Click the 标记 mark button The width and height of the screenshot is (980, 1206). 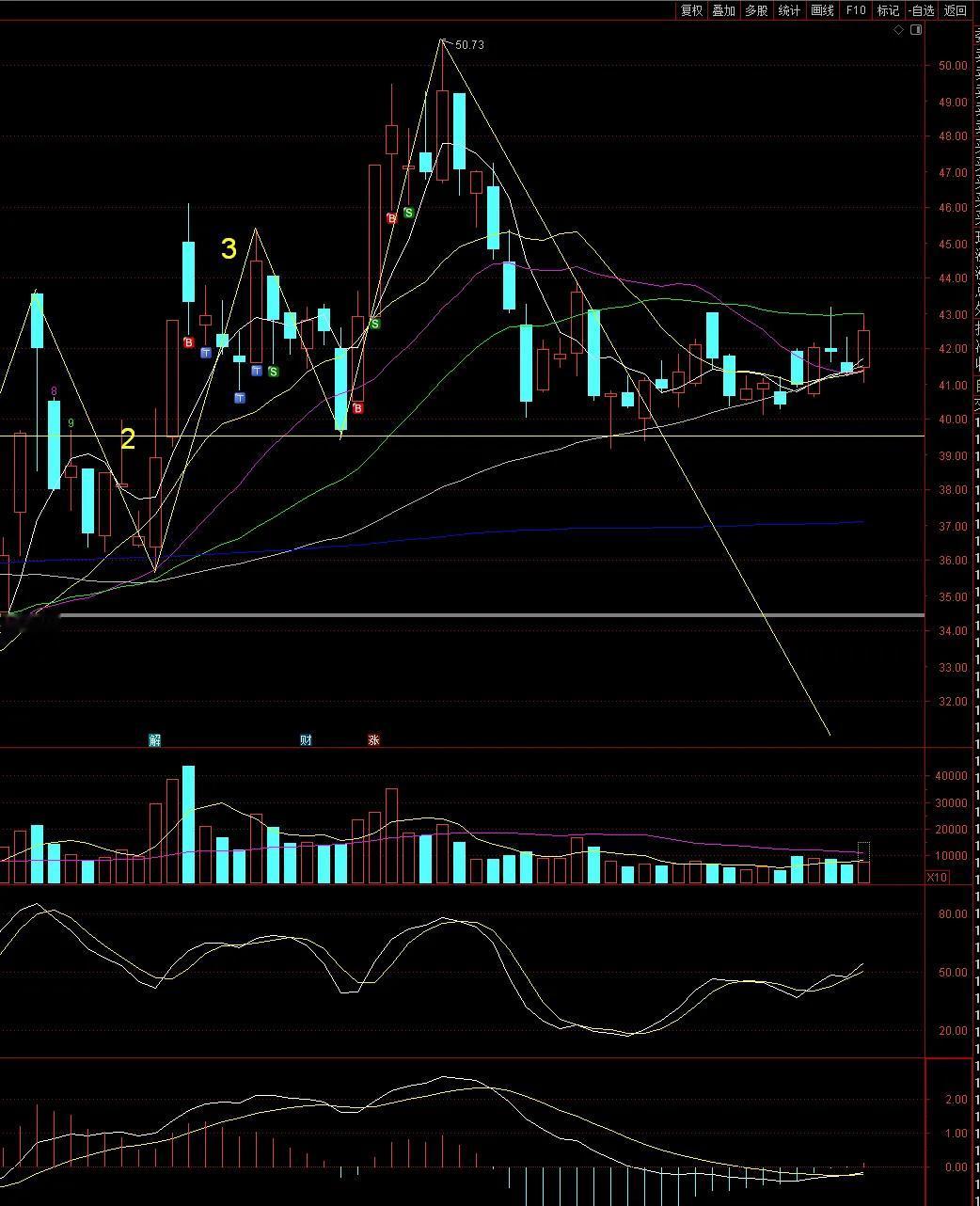pyautogui.click(x=889, y=10)
